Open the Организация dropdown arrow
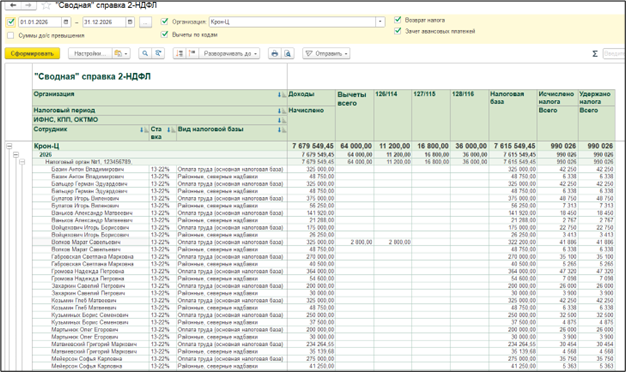Viewport: 626px width, 372px height. pos(380,22)
